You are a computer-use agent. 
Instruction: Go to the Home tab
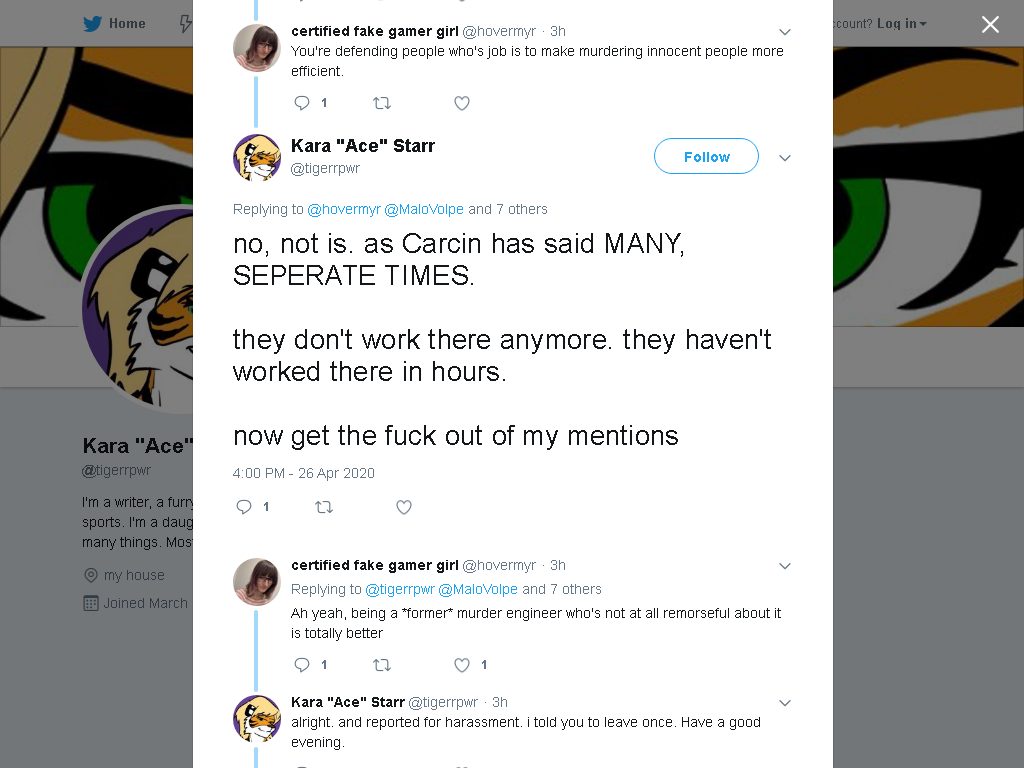click(x=114, y=24)
